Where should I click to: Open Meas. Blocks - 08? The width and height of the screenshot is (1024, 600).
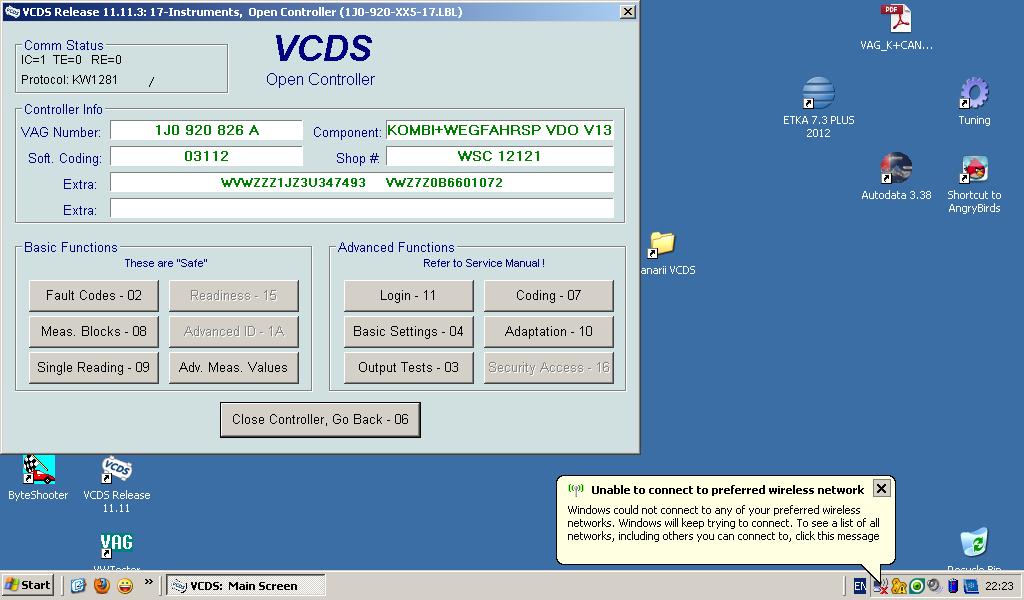[x=93, y=332]
